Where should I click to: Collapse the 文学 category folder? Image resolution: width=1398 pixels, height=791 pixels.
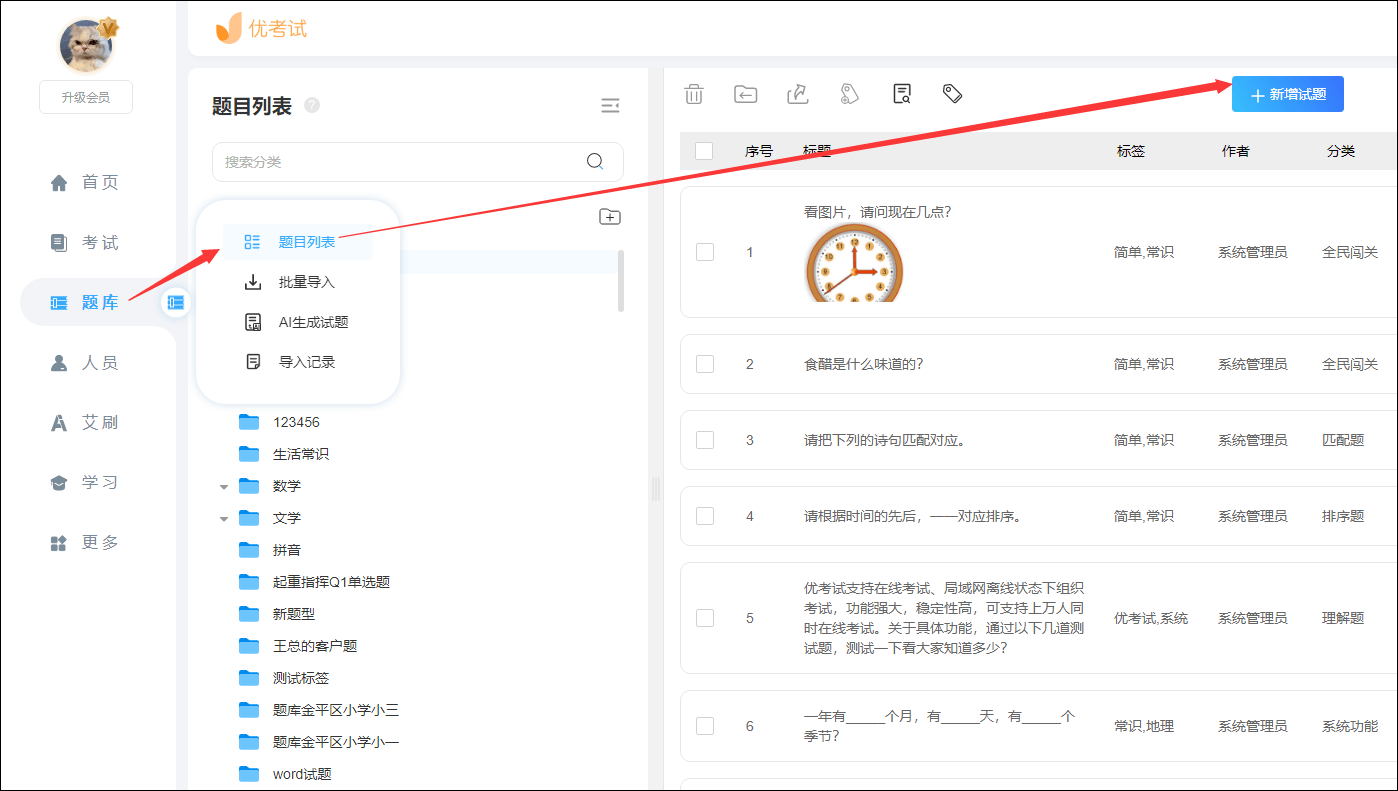(x=224, y=518)
